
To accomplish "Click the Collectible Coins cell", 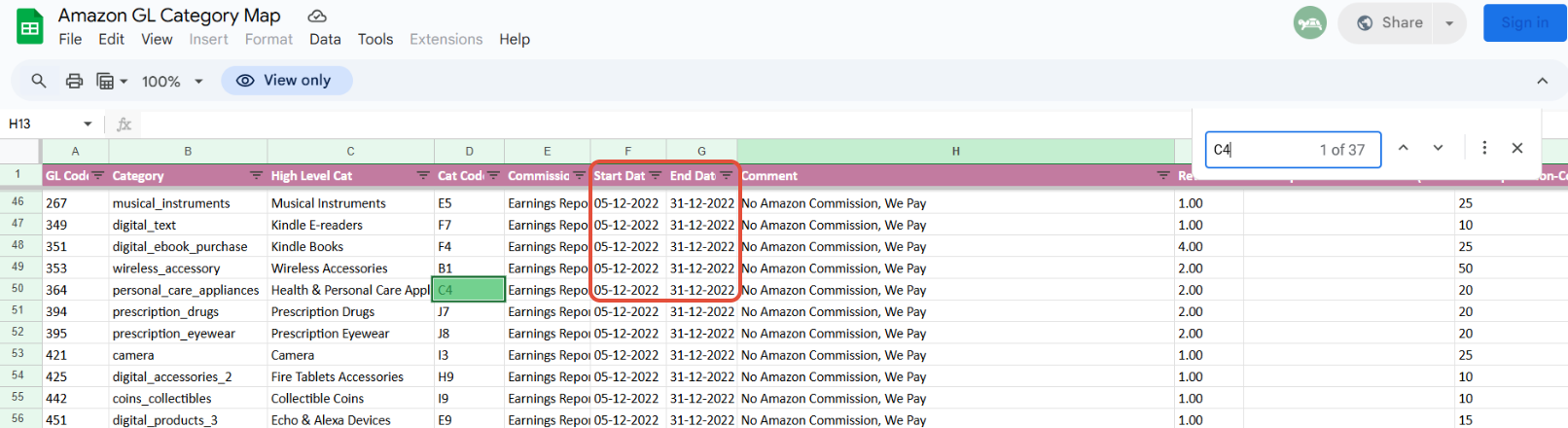I will point(350,399).
